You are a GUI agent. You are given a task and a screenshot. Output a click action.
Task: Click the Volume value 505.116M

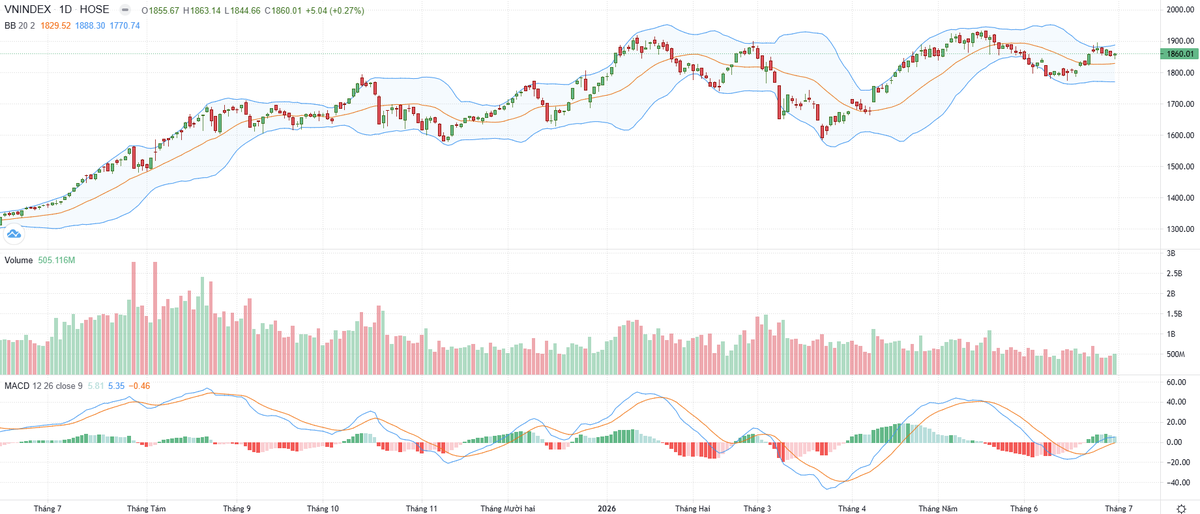(x=57, y=259)
